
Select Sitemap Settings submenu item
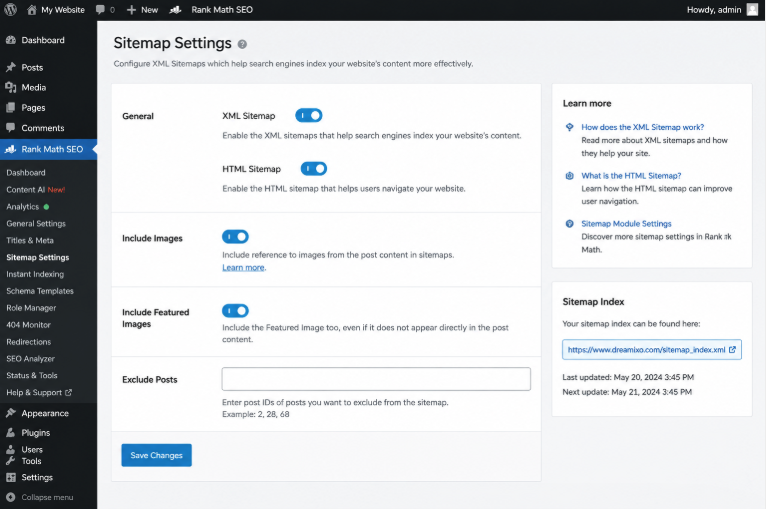[x=38, y=257]
